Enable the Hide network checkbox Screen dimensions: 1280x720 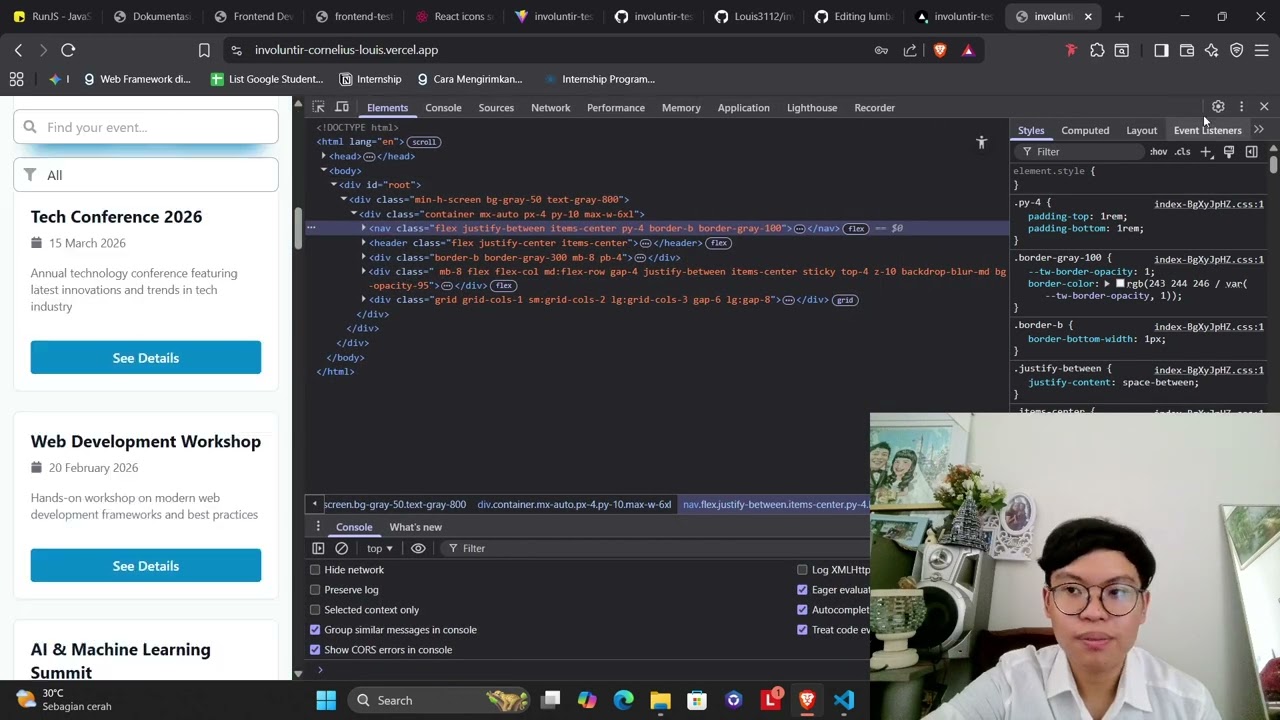(x=315, y=570)
